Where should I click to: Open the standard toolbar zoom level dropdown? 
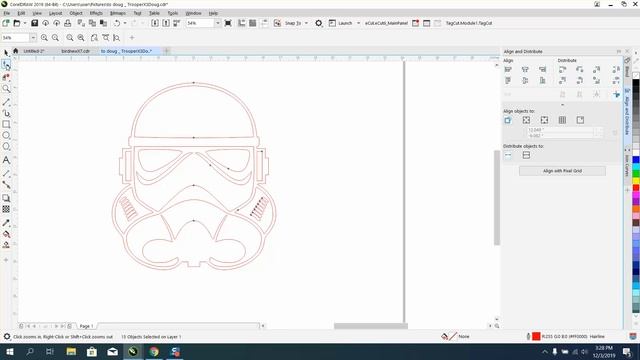coord(218,23)
